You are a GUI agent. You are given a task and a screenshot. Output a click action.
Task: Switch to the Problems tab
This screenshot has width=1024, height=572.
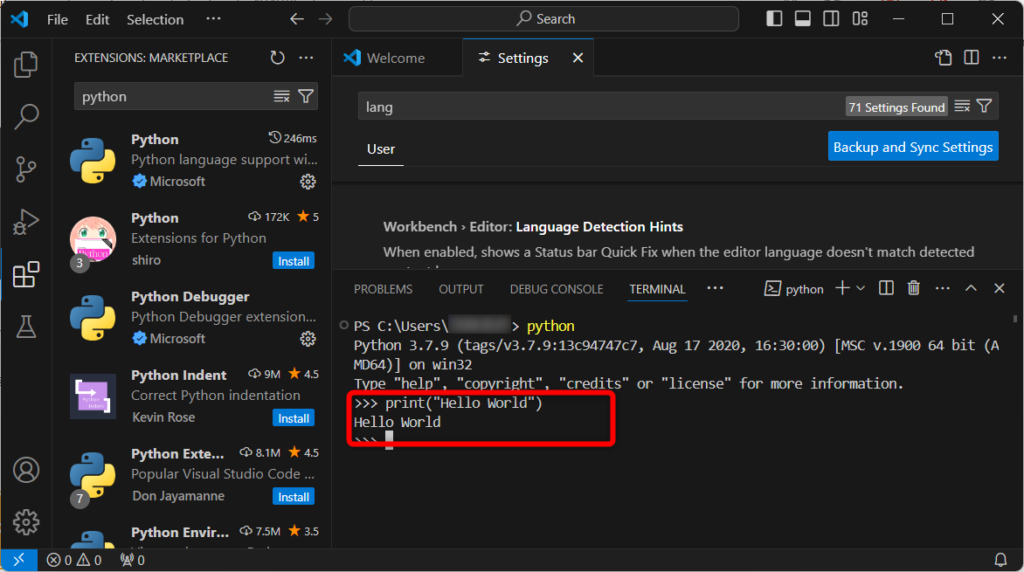[x=383, y=289]
